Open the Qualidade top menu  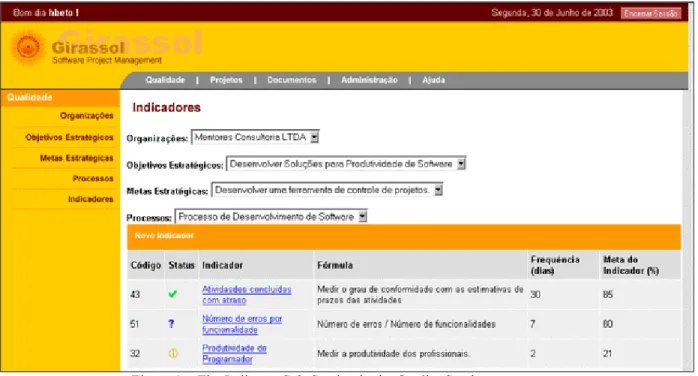tap(165, 80)
